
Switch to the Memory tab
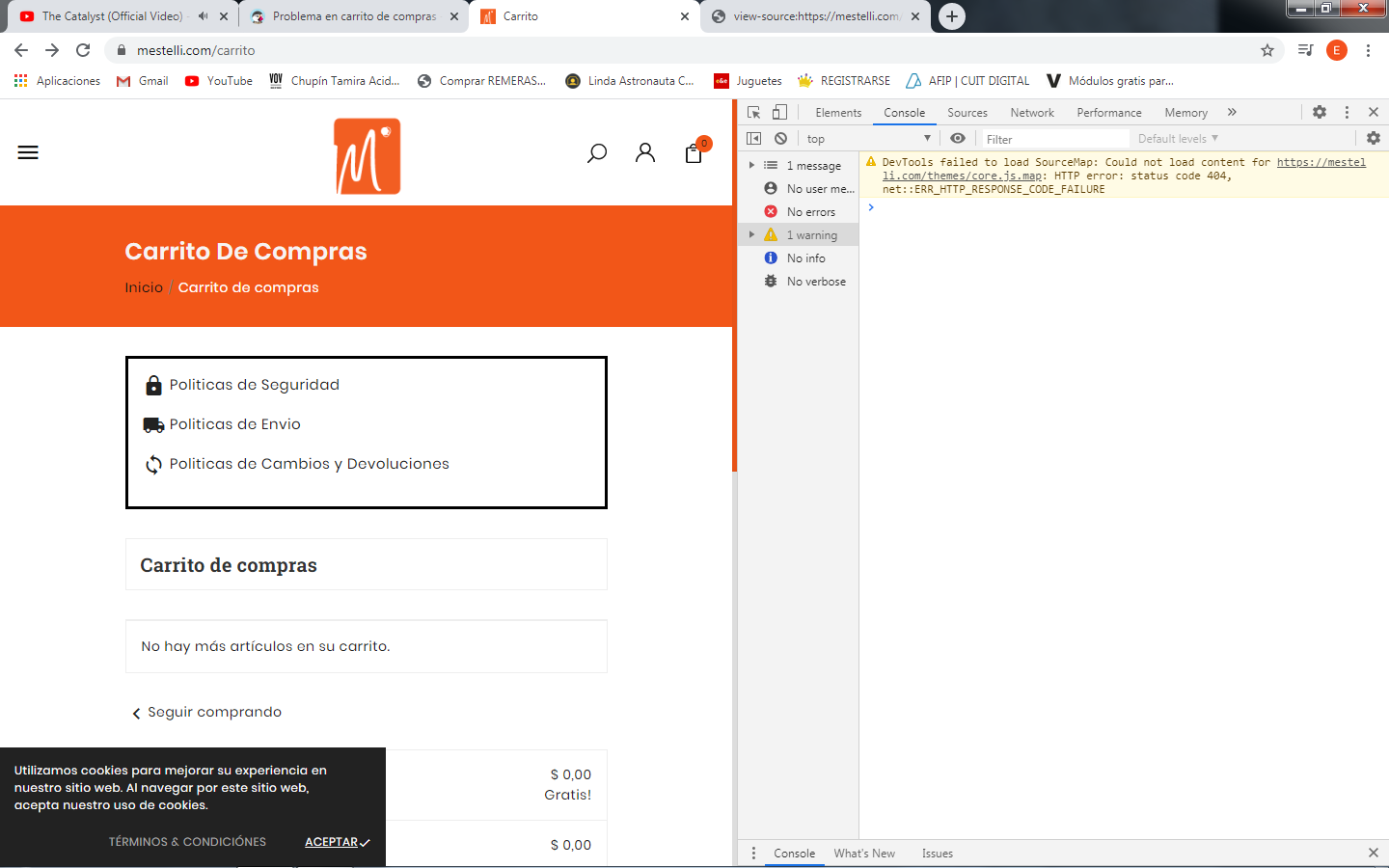click(x=1185, y=113)
